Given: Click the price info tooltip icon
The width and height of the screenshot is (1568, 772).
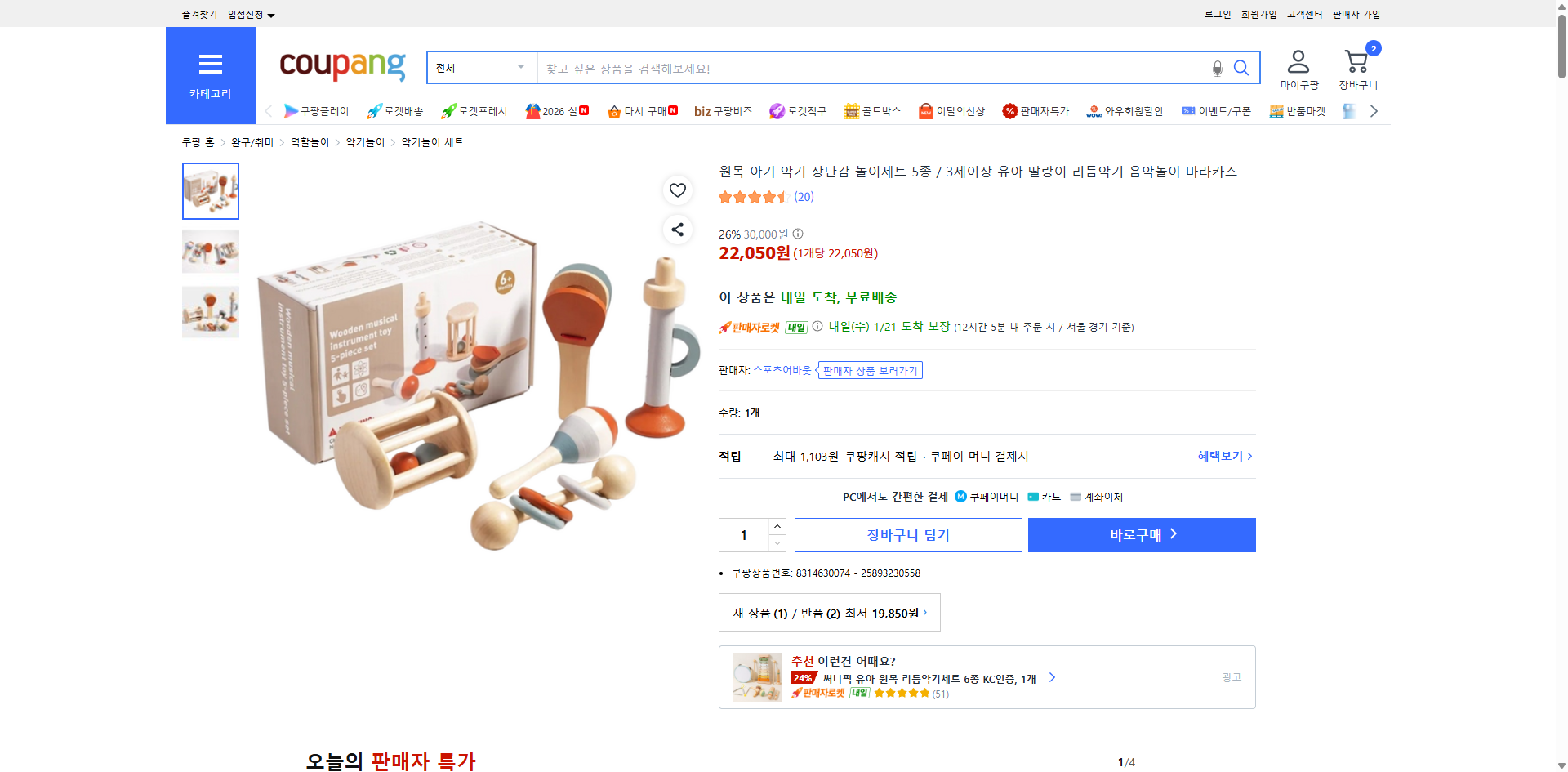Looking at the screenshot, I should (x=797, y=234).
